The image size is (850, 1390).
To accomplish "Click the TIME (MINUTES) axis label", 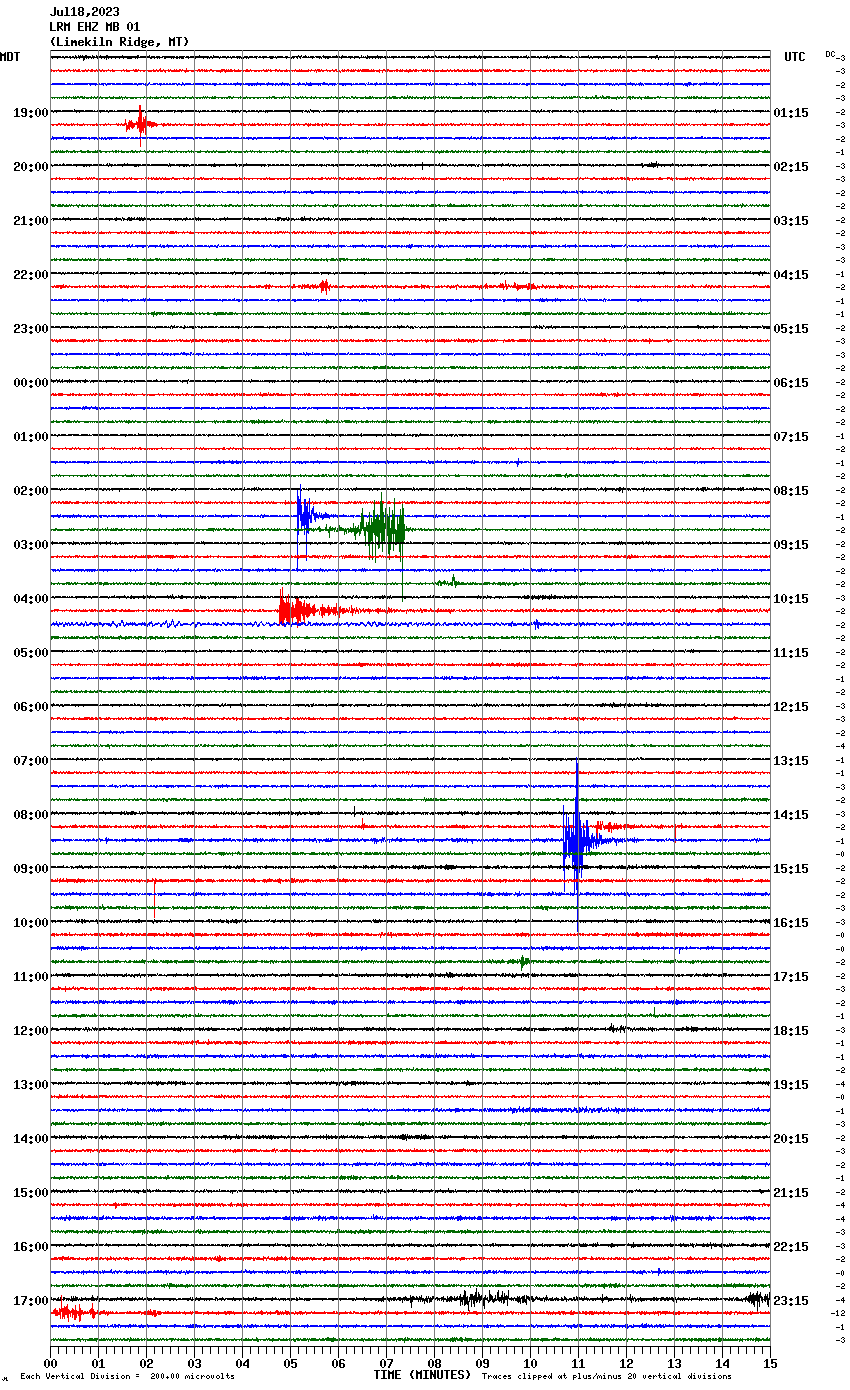I will pos(421,1375).
